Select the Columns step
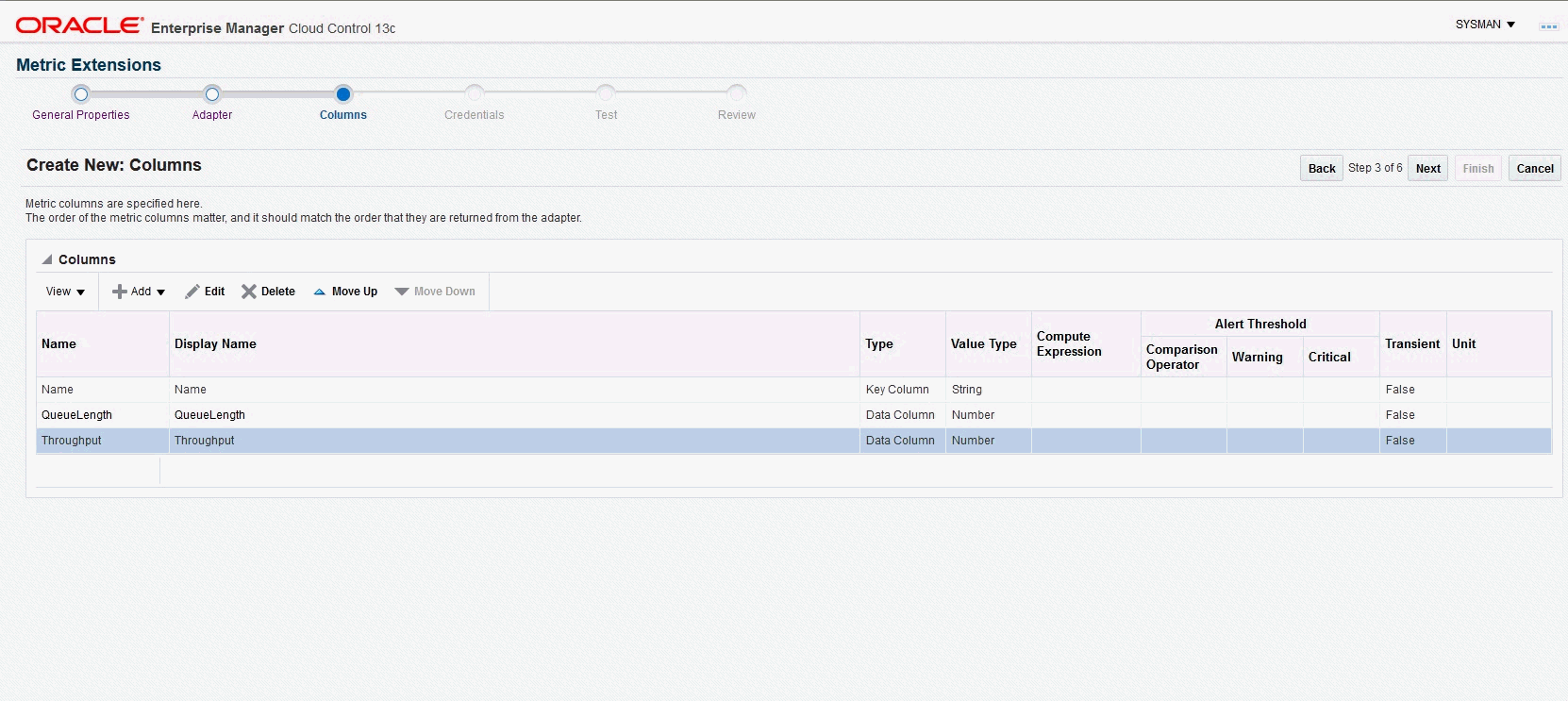This screenshot has width=1568, height=701. tap(343, 115)
